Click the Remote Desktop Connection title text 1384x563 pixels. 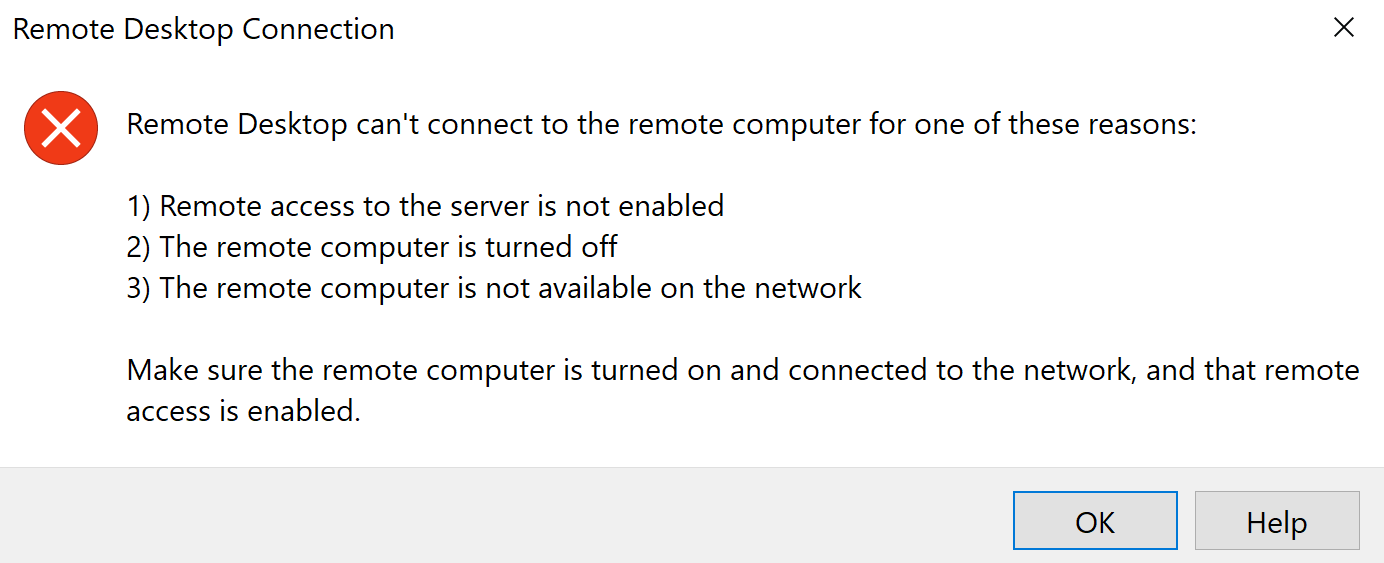pyautogui.click(x=203, y=29)
